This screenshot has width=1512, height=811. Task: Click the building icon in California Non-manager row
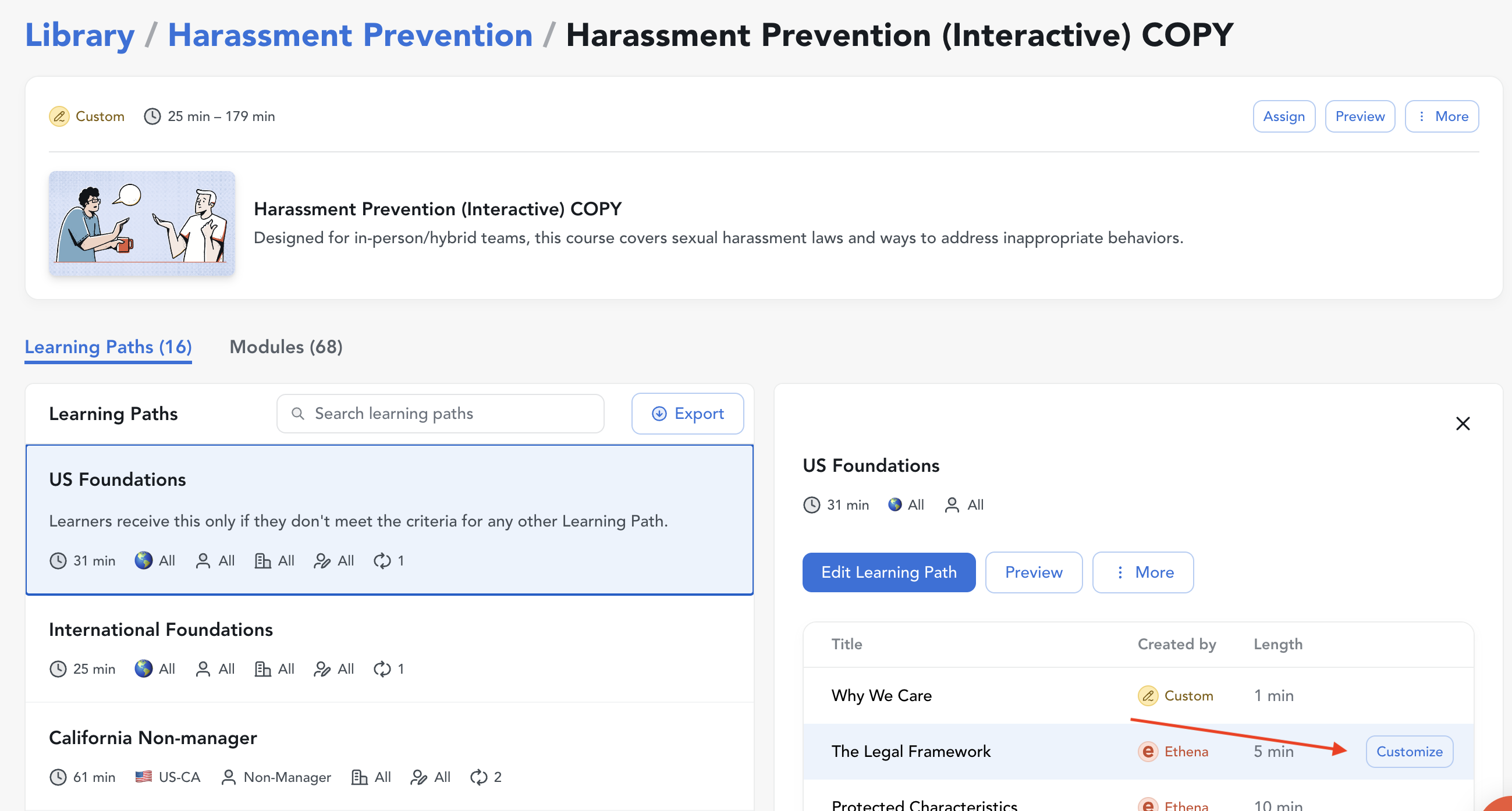pos(359,777)
